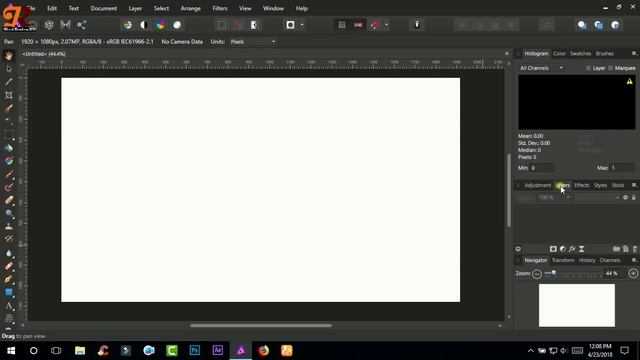Apply Auto Levels from toolbar
Image resolution: width=640 pixels, height=360 pixels.
pos(128,25)
